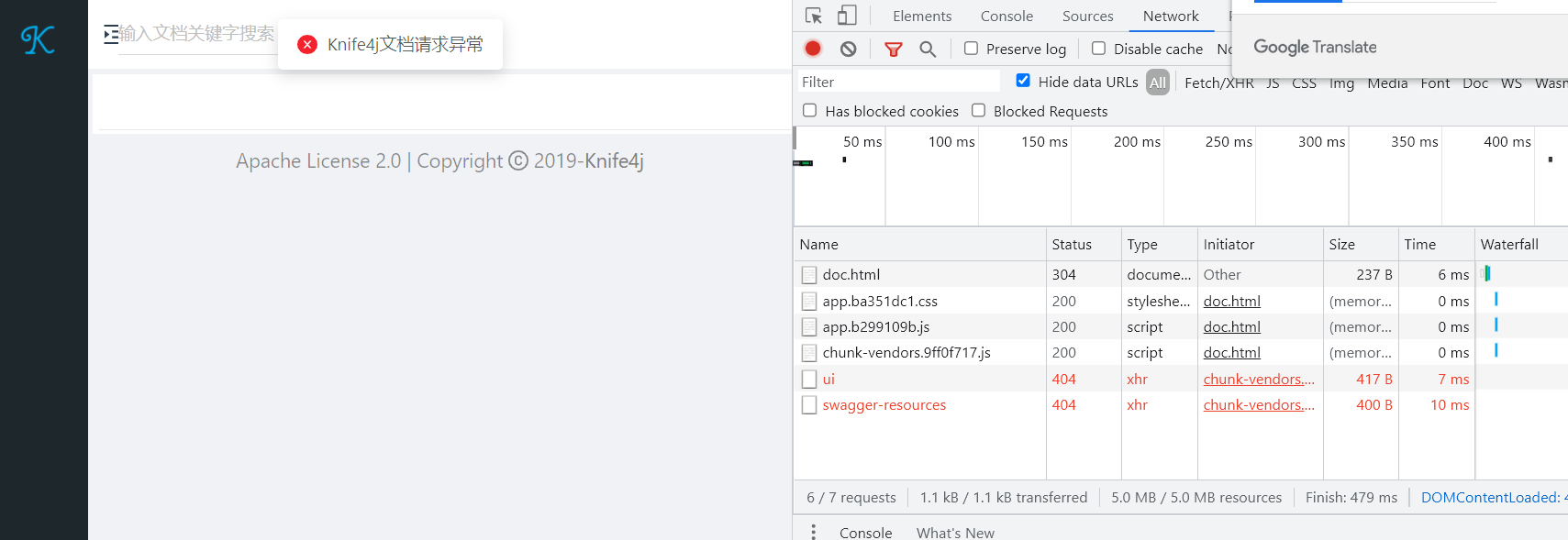Screen dimensions: 1568x540
Task: Open the Sources tab in DevTools
Action: (x=1087, y=16)
